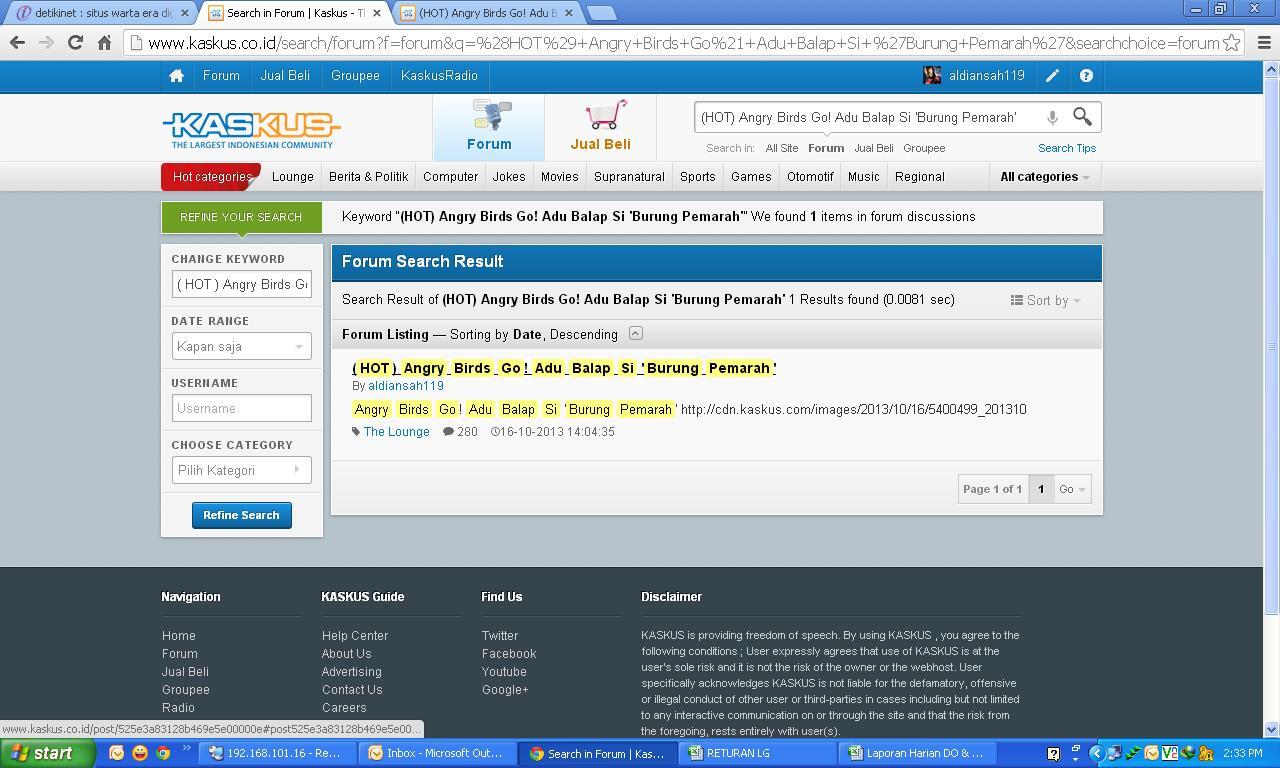Open the Date Range 'Kapan saja' dropdown

[241, 346]
